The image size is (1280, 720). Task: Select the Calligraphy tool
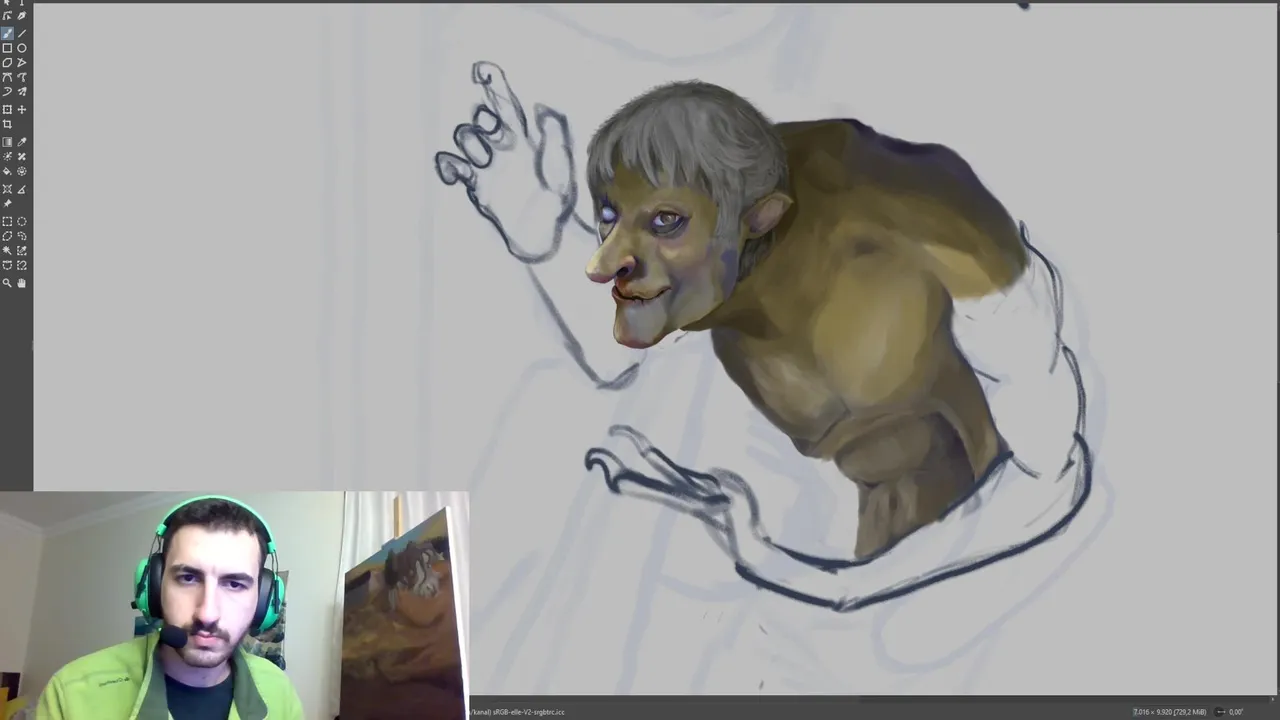(x=21, y=16)
